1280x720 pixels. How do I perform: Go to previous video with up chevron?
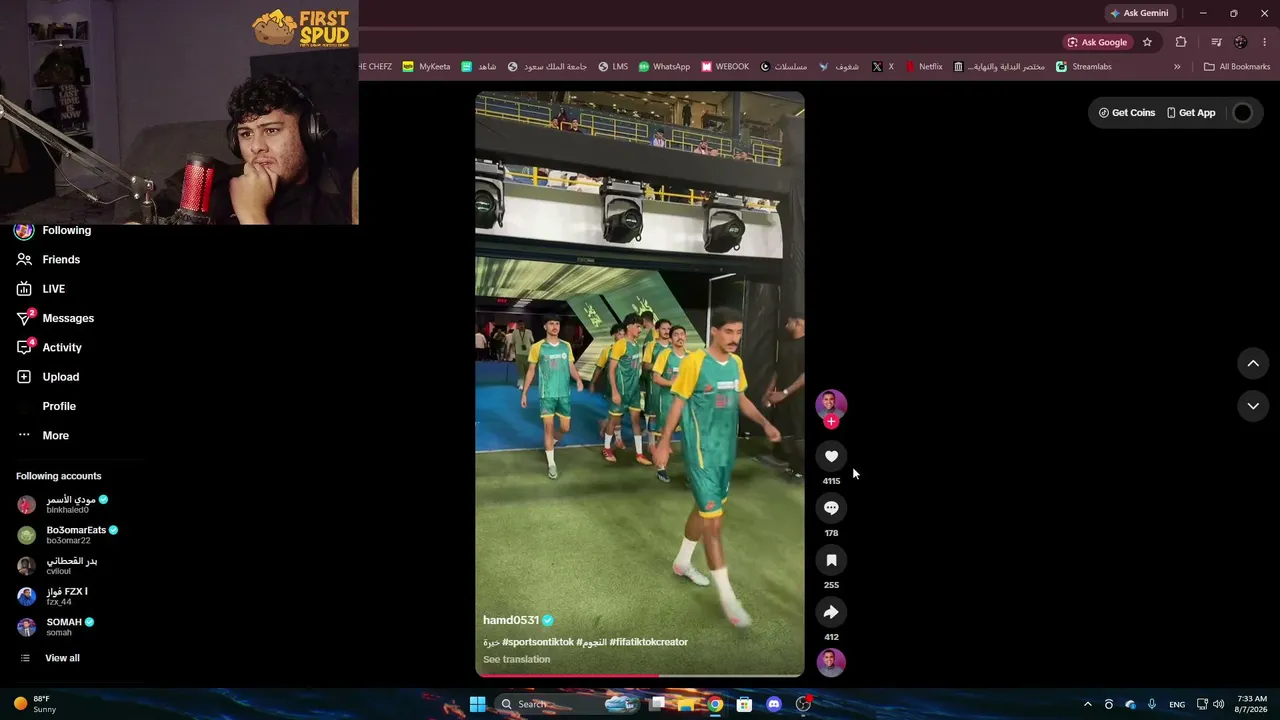point(1253,364)
